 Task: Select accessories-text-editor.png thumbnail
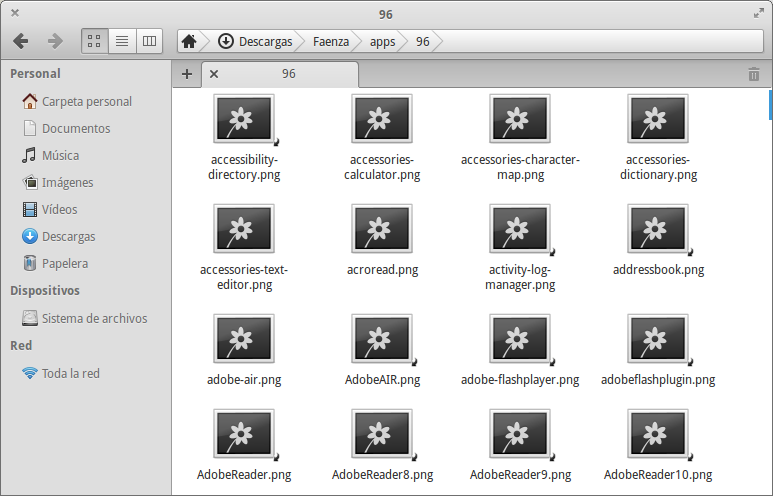(x=244, y=229)
